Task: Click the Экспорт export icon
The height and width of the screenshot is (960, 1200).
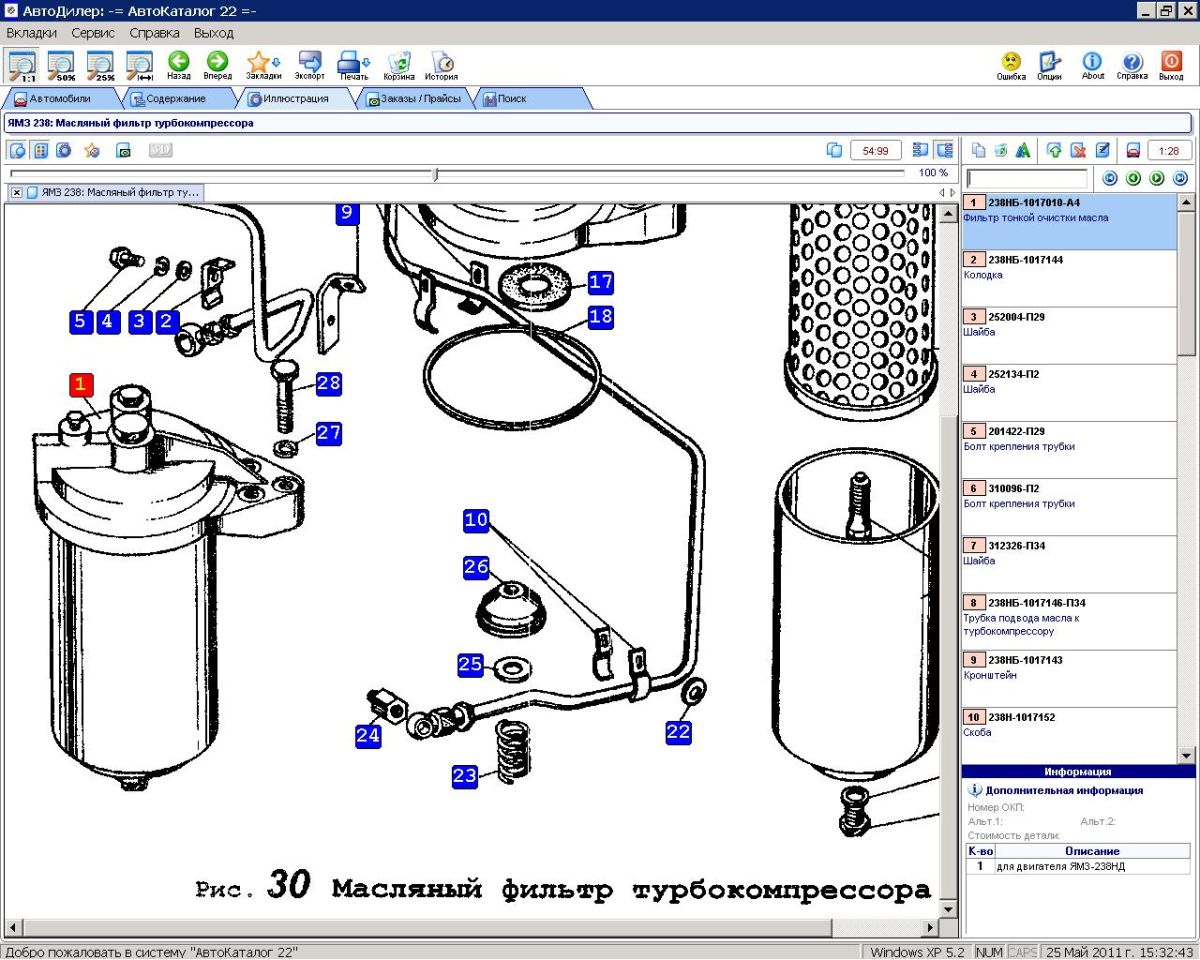Action: coord(310,64)
